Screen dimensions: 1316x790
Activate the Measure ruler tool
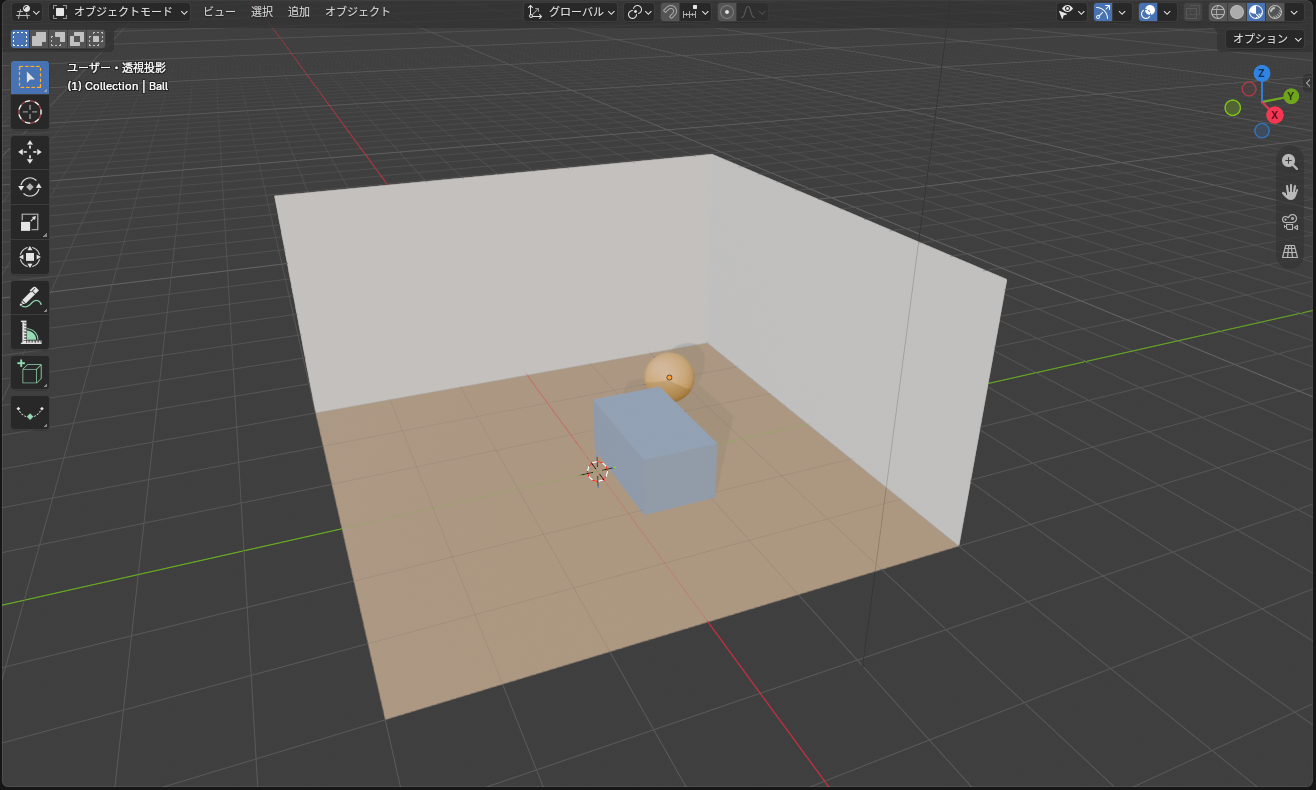(x=30, y=332)
